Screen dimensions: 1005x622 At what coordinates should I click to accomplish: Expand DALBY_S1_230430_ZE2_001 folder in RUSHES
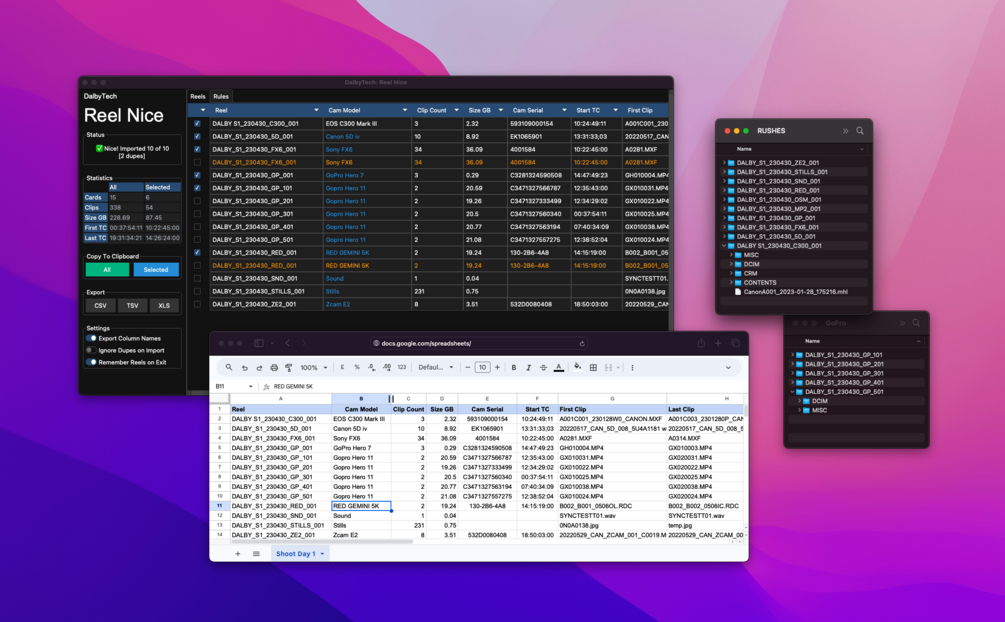click(x=724, y=163)
